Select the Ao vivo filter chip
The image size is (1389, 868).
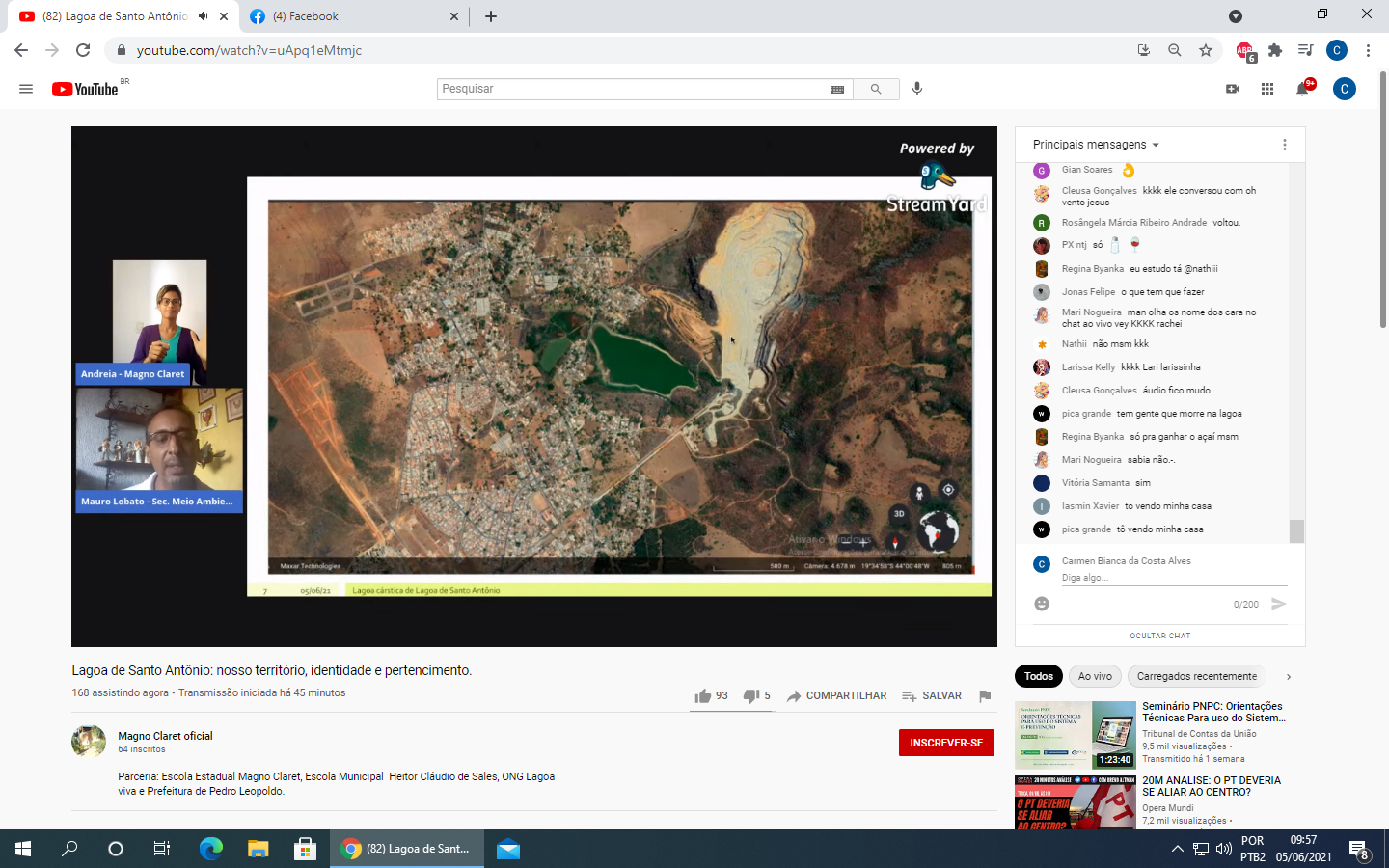pyautogui.click(x=1095, y=676)
